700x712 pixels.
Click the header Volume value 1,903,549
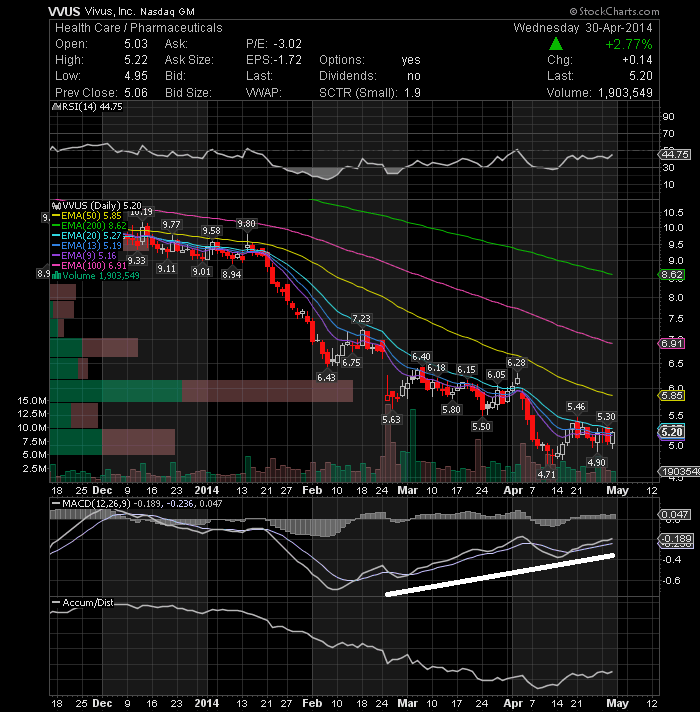(x=625, y=93)
